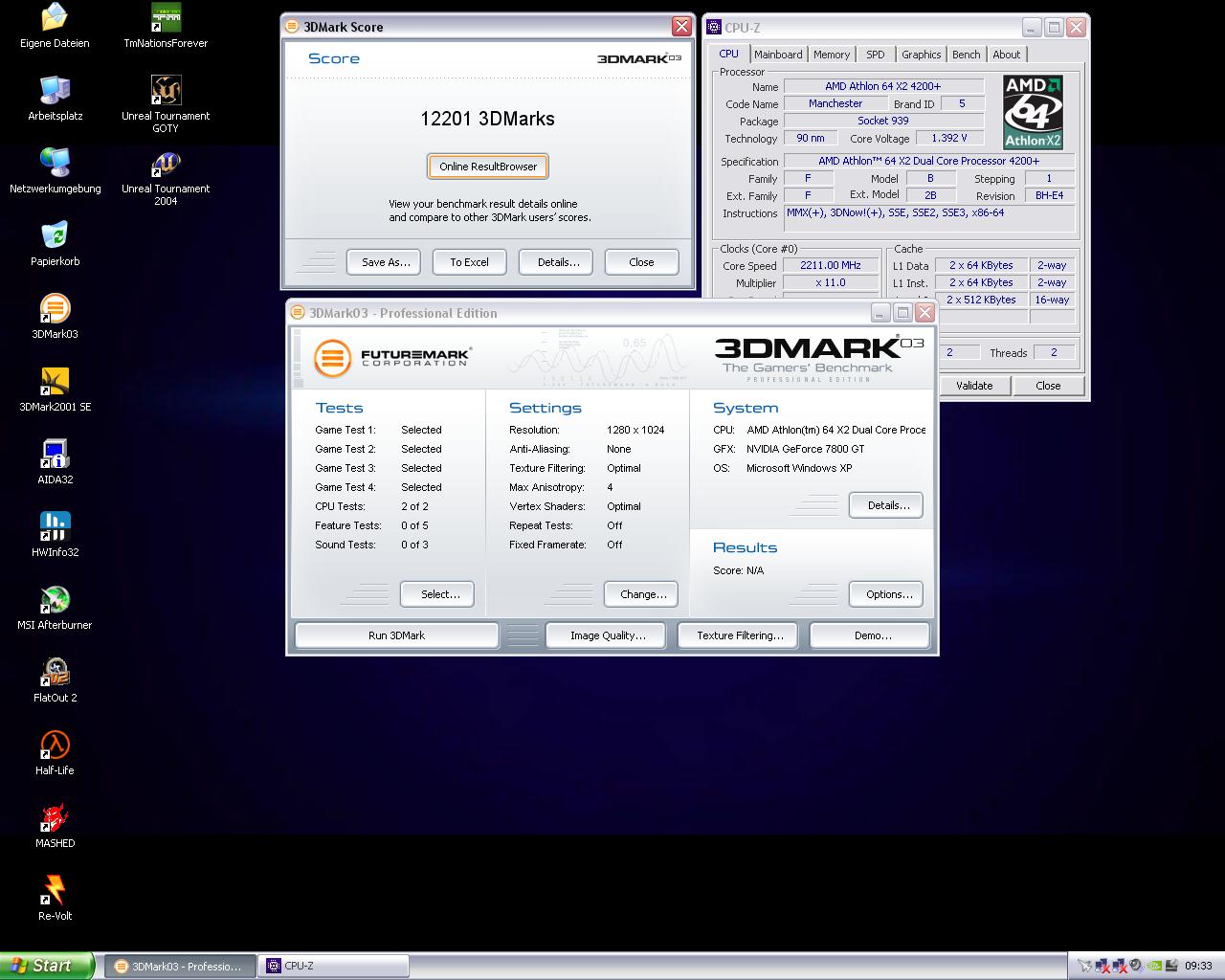Select 3DMark03 taskbar button

180,967
